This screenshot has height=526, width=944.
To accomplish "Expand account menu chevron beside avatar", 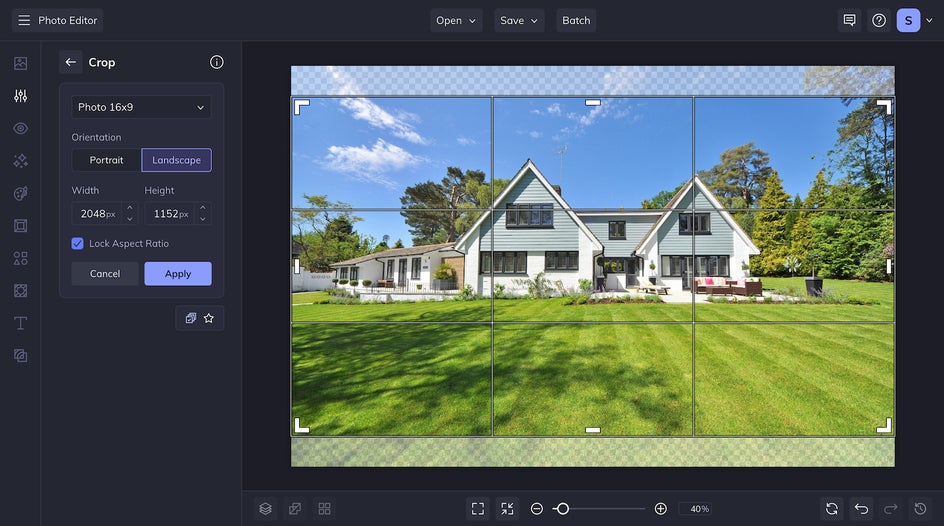I will click(929, 20).
